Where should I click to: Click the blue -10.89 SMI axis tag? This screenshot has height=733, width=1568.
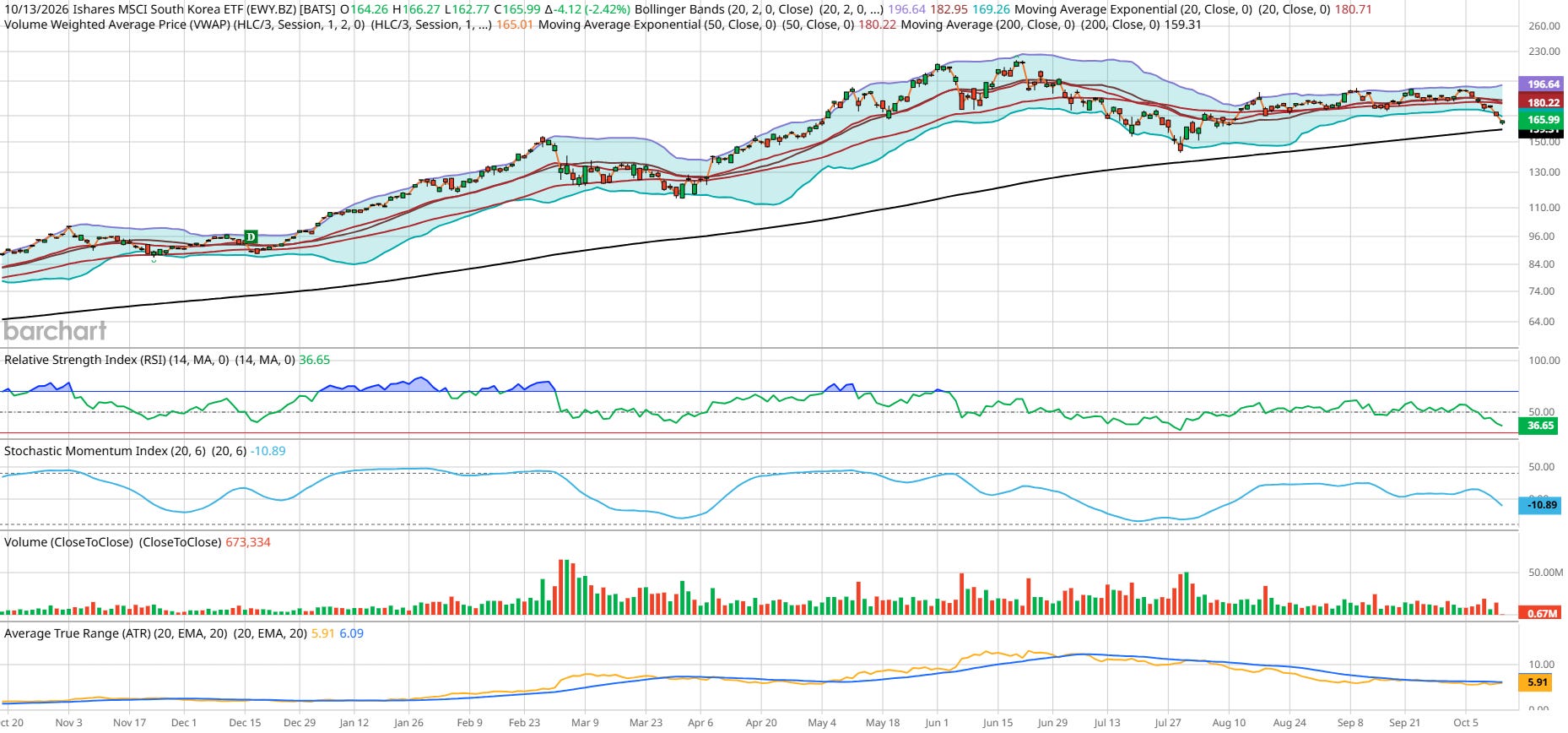point(1540,505)
